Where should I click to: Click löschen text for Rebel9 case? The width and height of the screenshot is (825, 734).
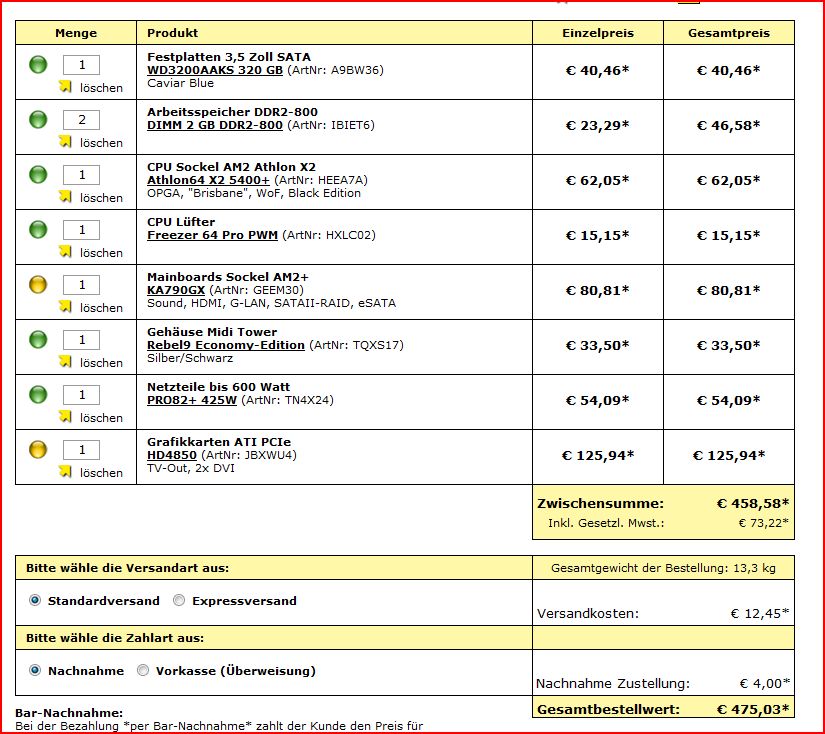pyautogui.click(x=101, y=363)
